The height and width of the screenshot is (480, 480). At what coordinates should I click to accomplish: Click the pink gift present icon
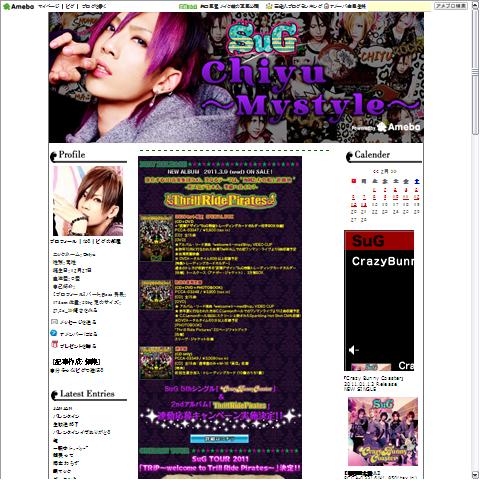coord(54,344)
